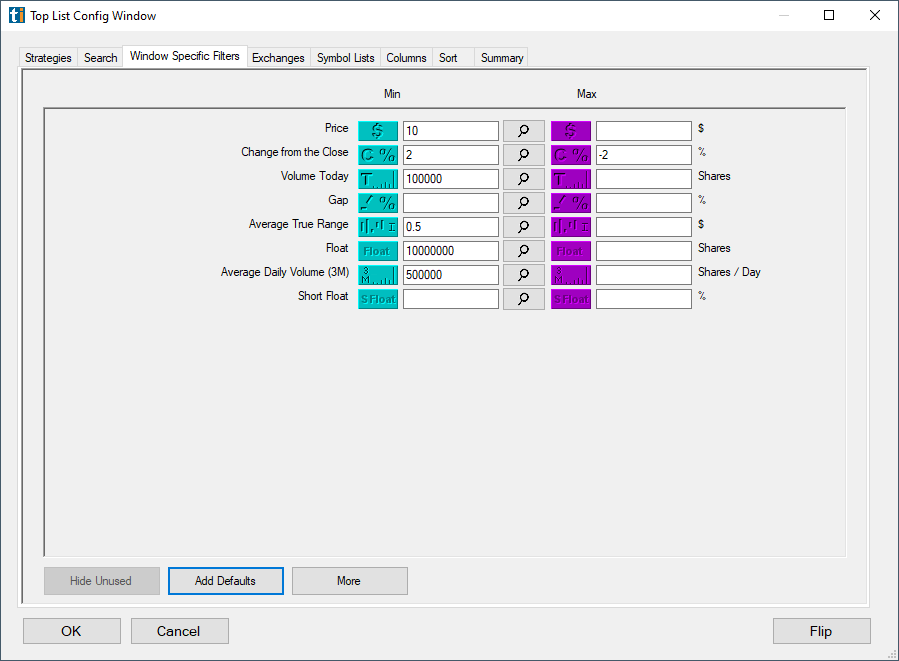Switch to the Exchanges tab
Screen dimensions: 899x661
(278, 57)
